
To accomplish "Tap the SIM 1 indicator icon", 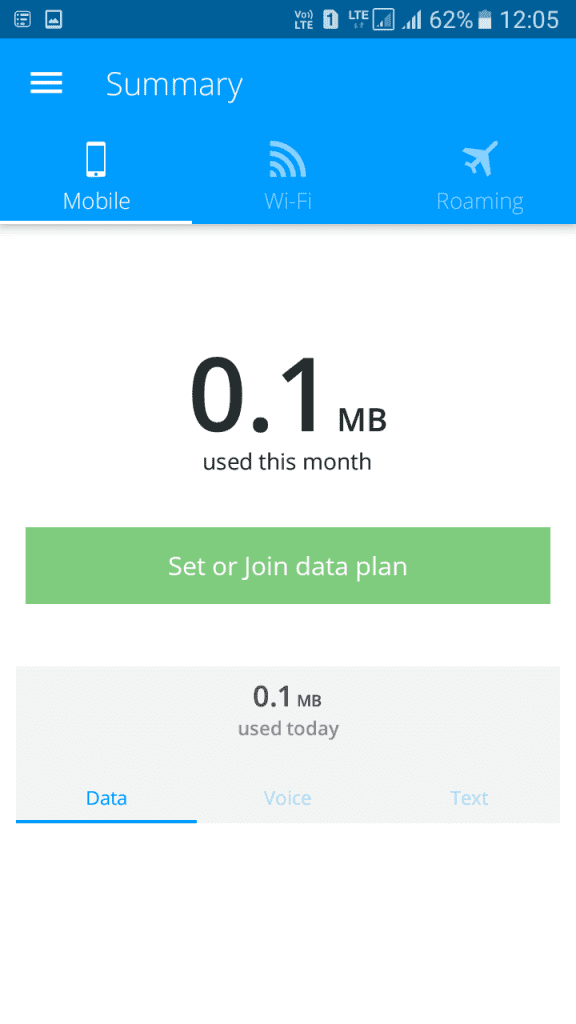I will tap(331, 20).
